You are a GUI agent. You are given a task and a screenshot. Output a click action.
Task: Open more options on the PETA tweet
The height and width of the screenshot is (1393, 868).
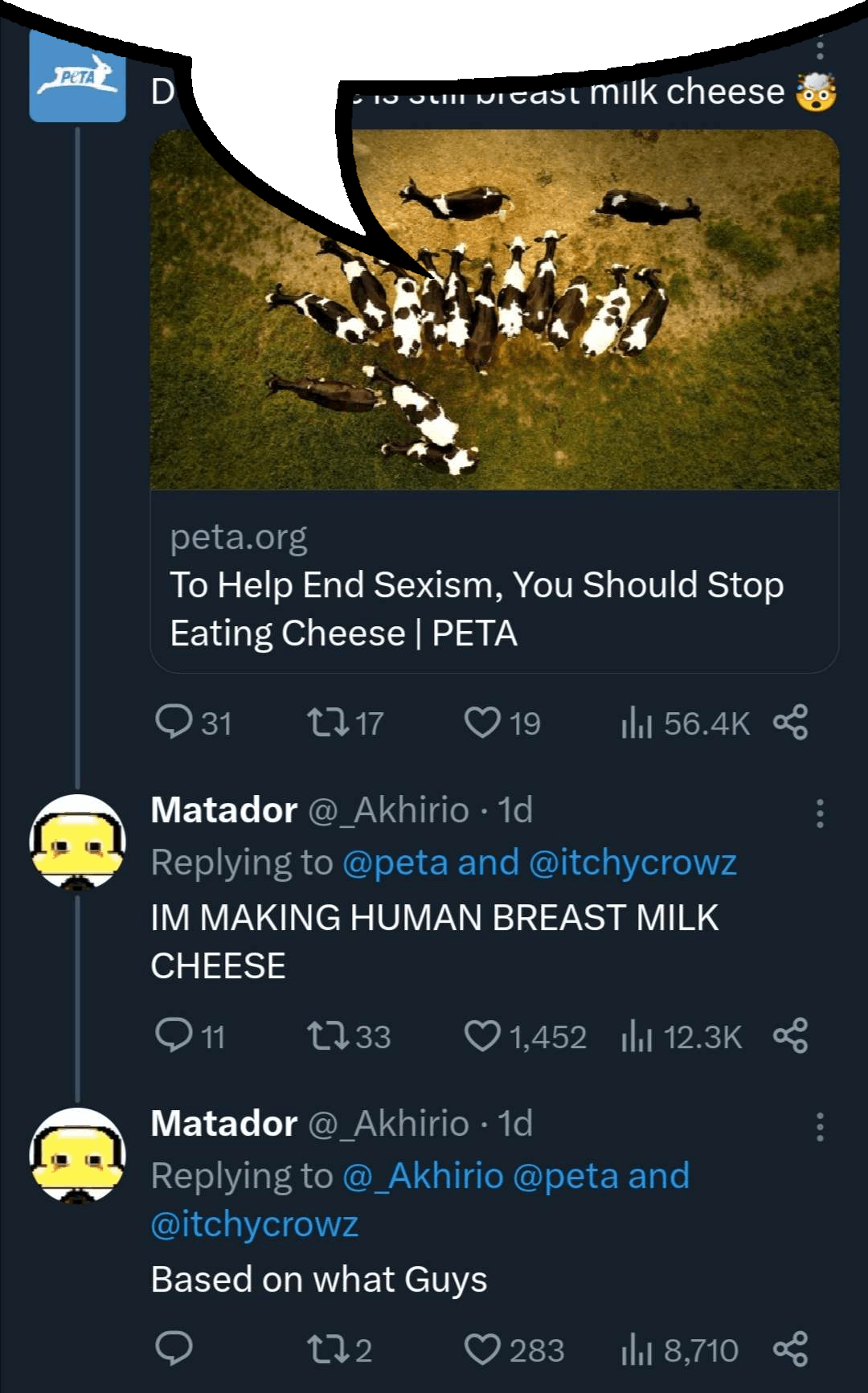(819, 47)
